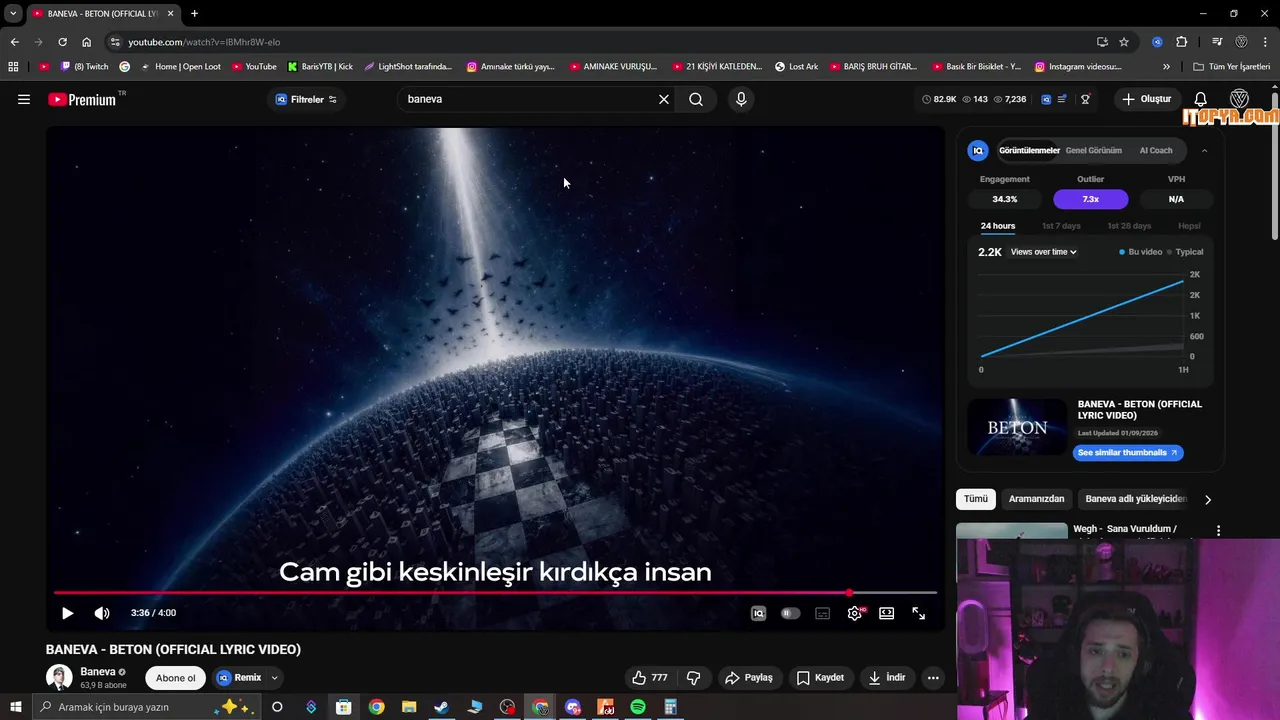Open the YouTube guide hamburger menu
Screen dimensions: 1280x720
click(x=24, y=99)
